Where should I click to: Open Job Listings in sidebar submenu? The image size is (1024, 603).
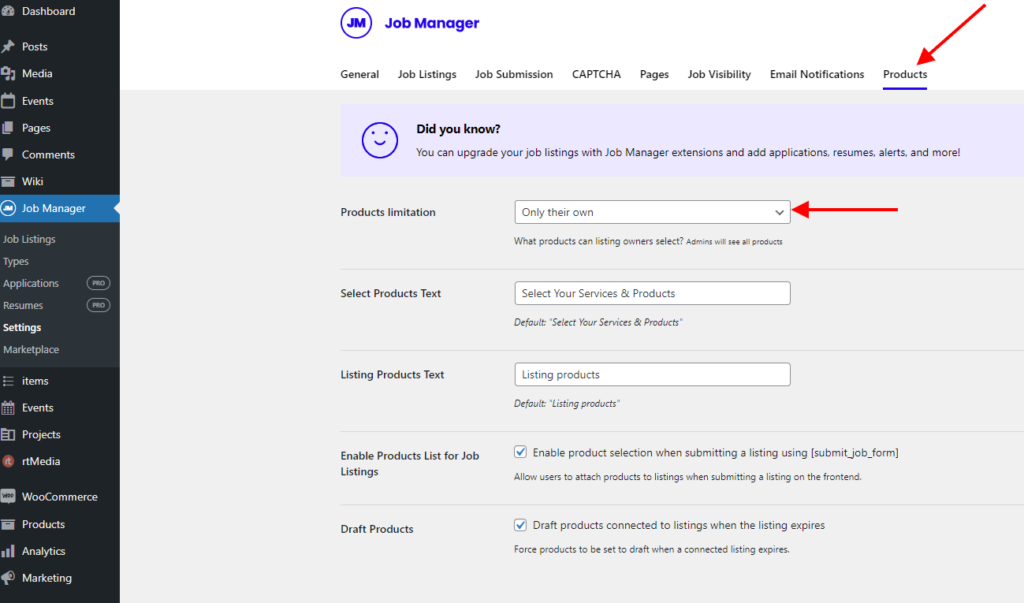pyautogui.click(x=30, y=239)
